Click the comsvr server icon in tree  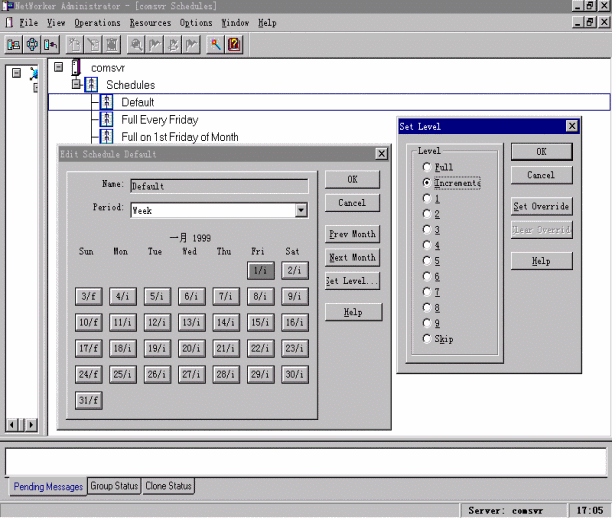76,68
